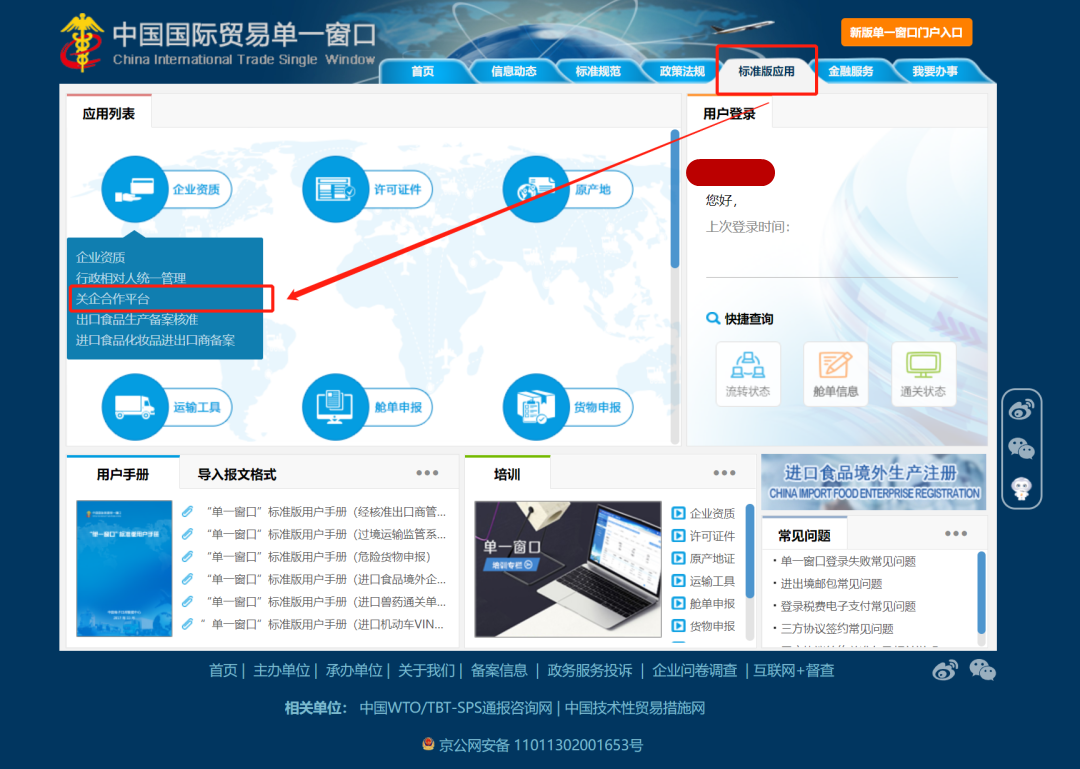Click the user manual blue cover thumbnail
This screenshot has height=769, width=1080.
coord(124,568)
